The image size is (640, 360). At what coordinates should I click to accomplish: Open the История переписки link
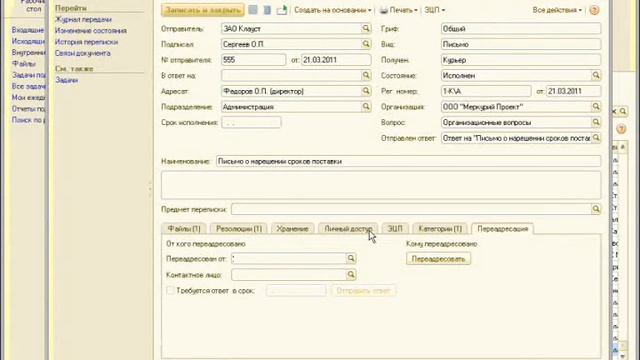pos(87,42)
